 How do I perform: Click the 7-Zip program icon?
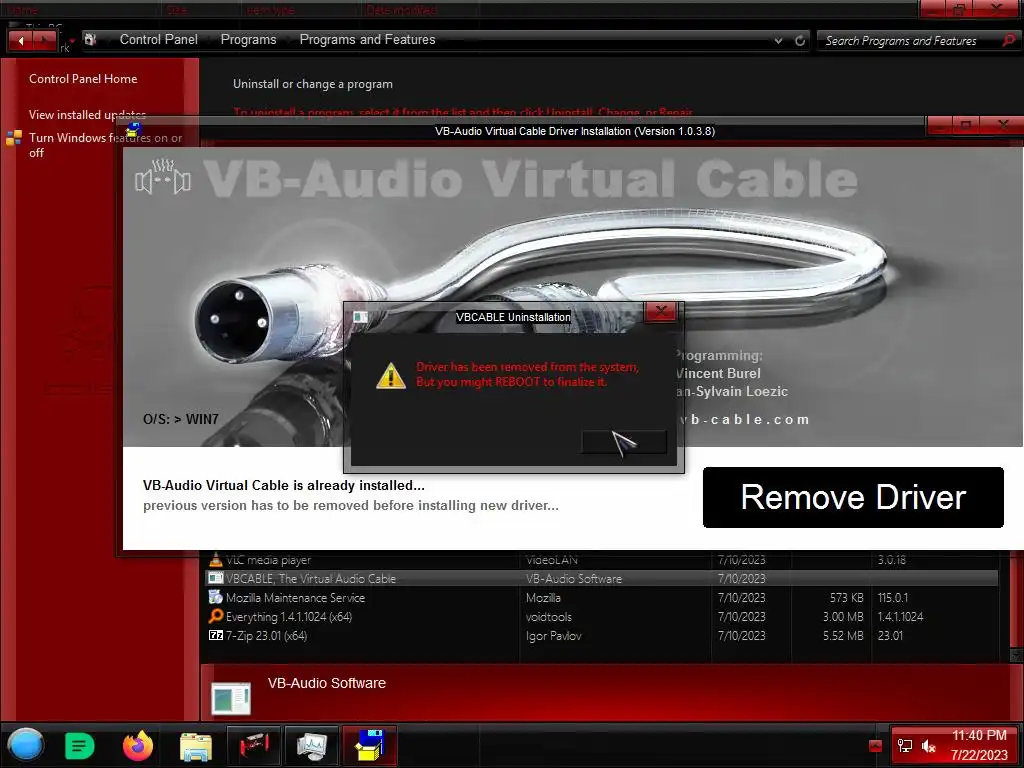click(216, 635)
